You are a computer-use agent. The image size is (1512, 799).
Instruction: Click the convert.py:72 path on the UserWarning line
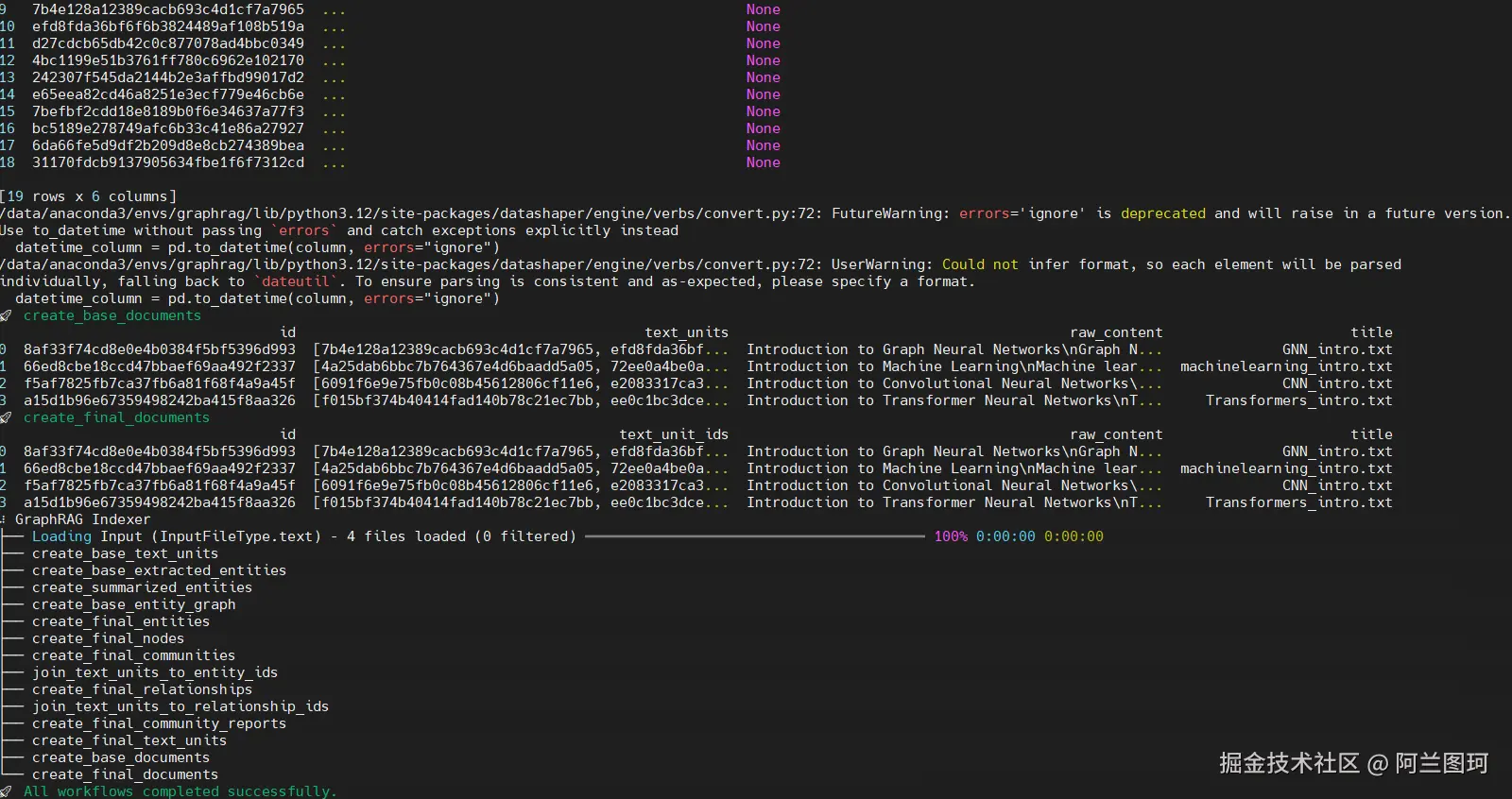point(411,264)
